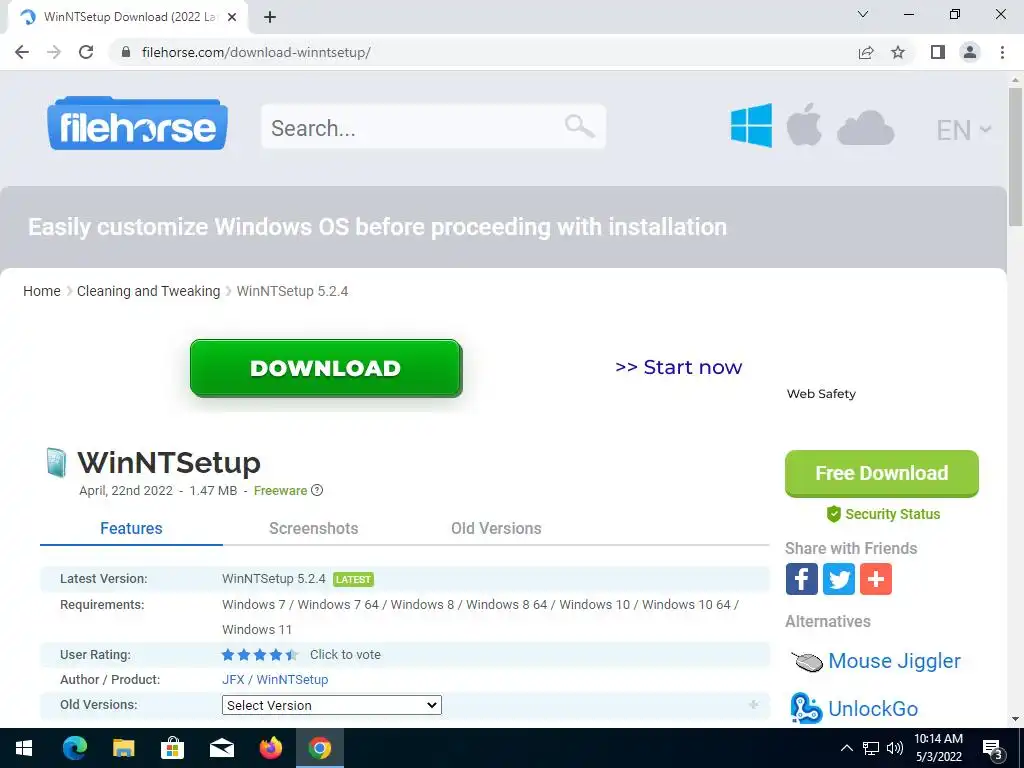Expand the plus icon in Old Versions row
The image size is (1024, 768).
pos(754,705)
